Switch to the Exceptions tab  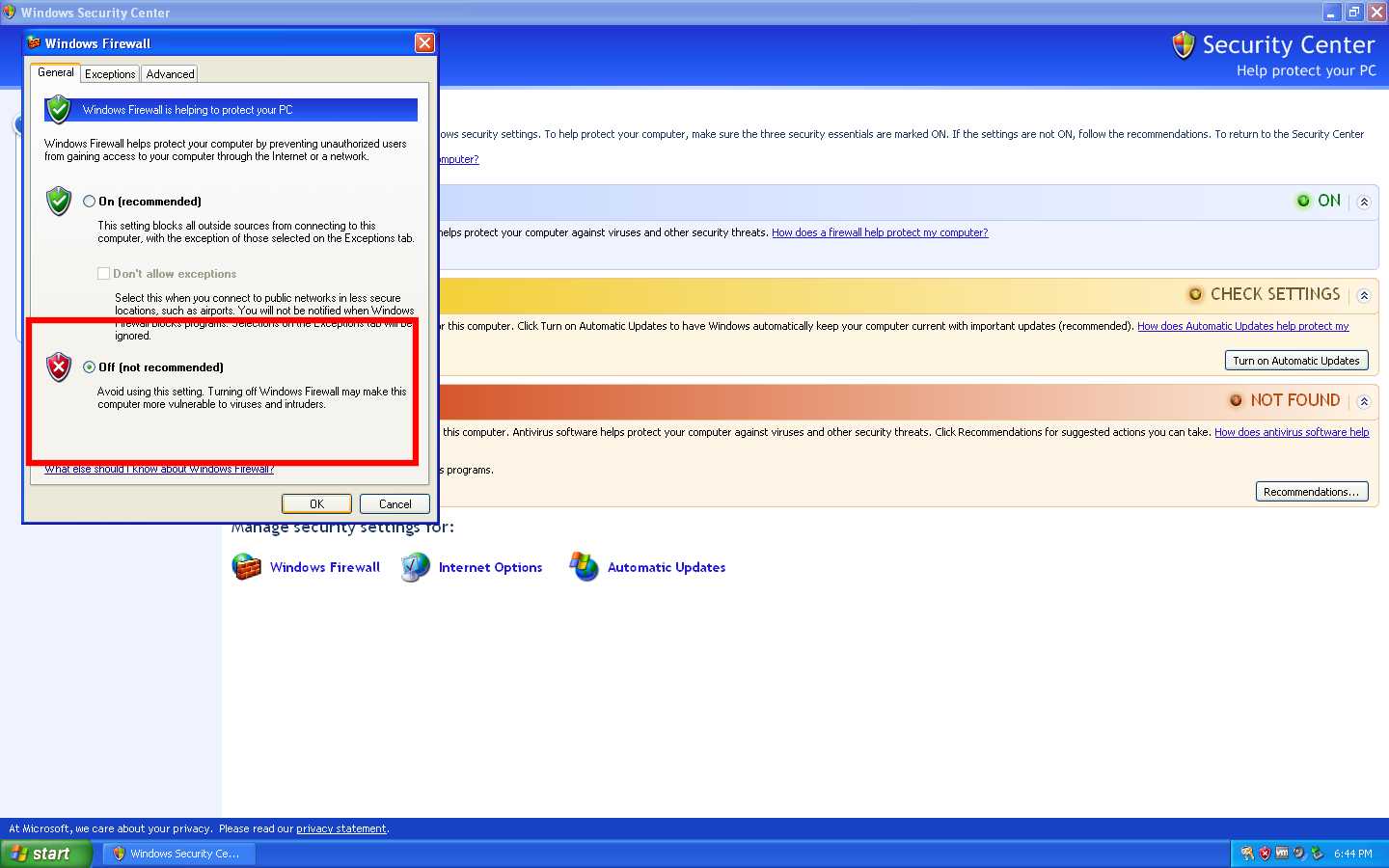tap(110, 74)
